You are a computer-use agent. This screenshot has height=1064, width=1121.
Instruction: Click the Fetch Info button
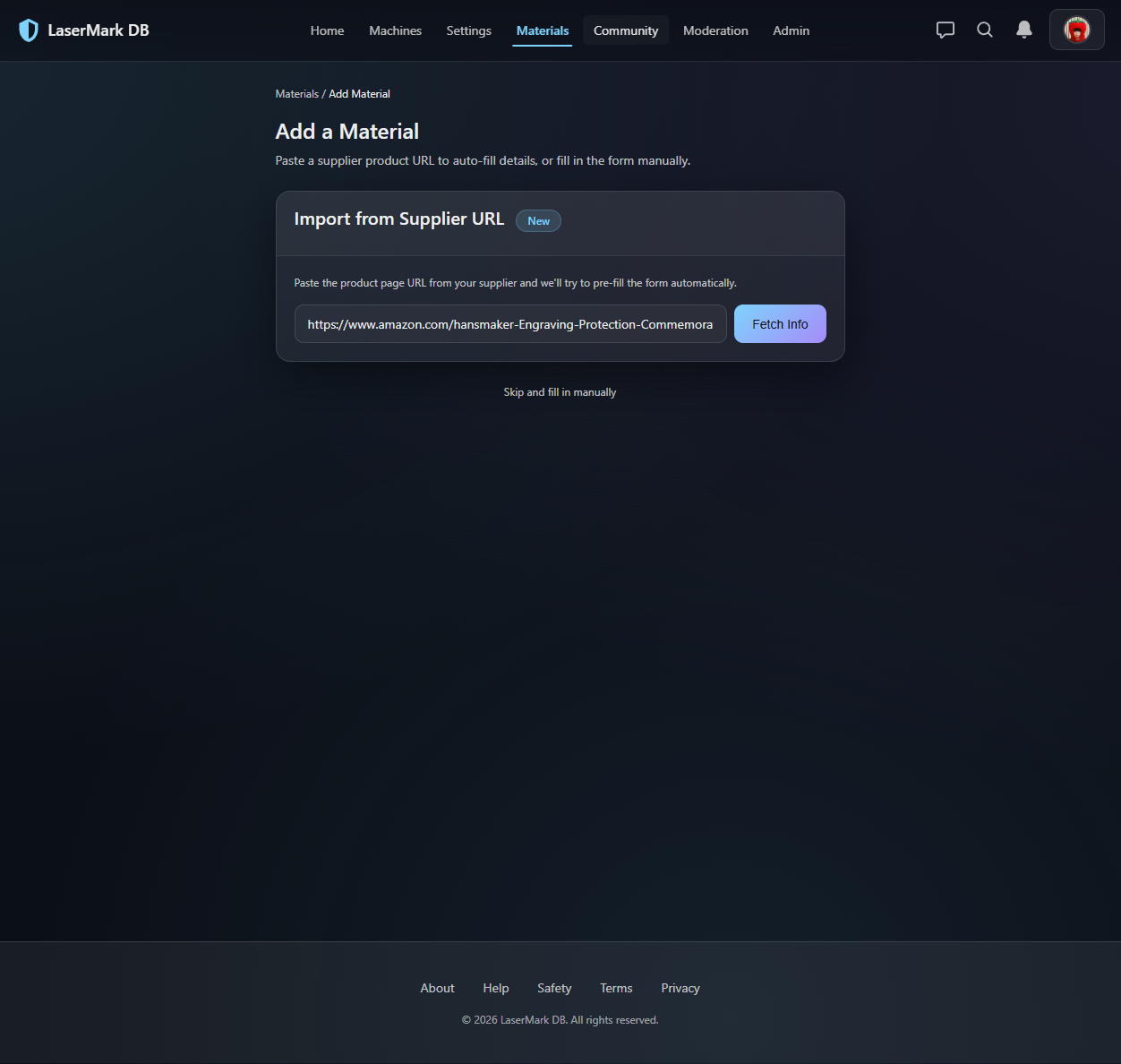point(780,323)
